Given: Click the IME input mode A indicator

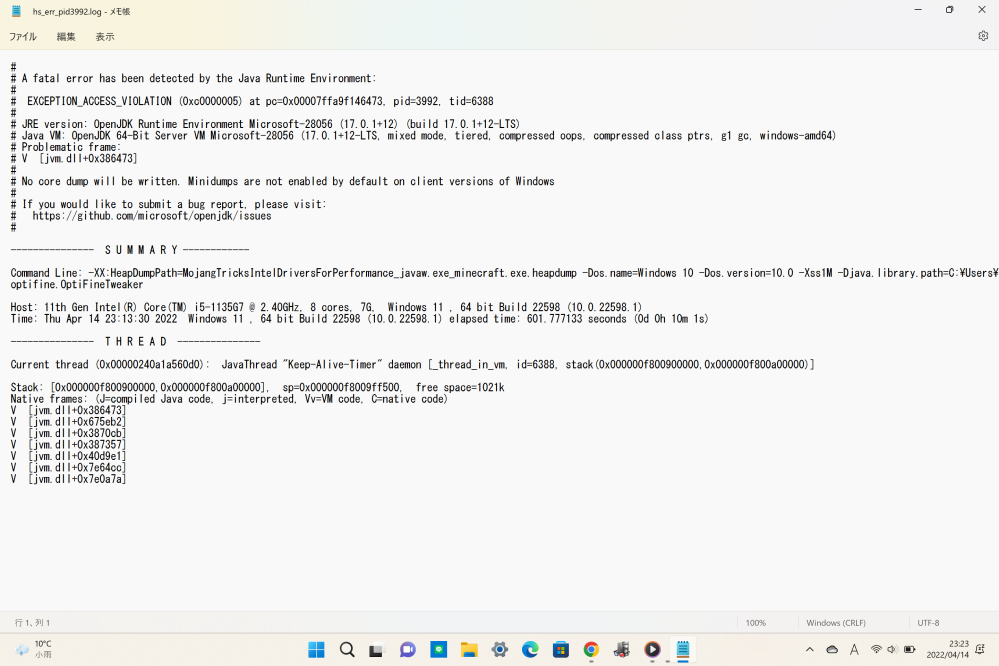Looking at the screenshot, I should pos(854,649).
